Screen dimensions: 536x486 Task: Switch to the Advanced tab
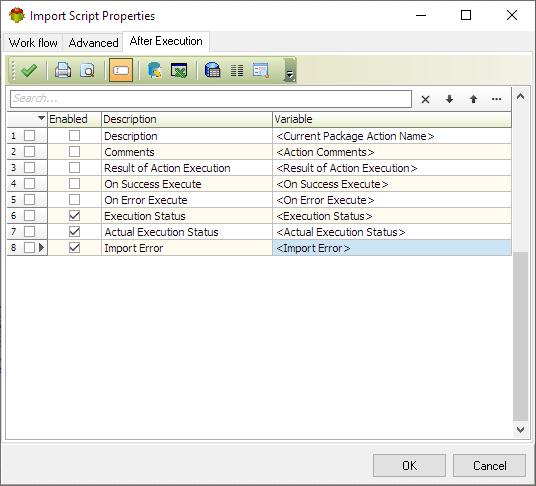click(x=93, y=43)
